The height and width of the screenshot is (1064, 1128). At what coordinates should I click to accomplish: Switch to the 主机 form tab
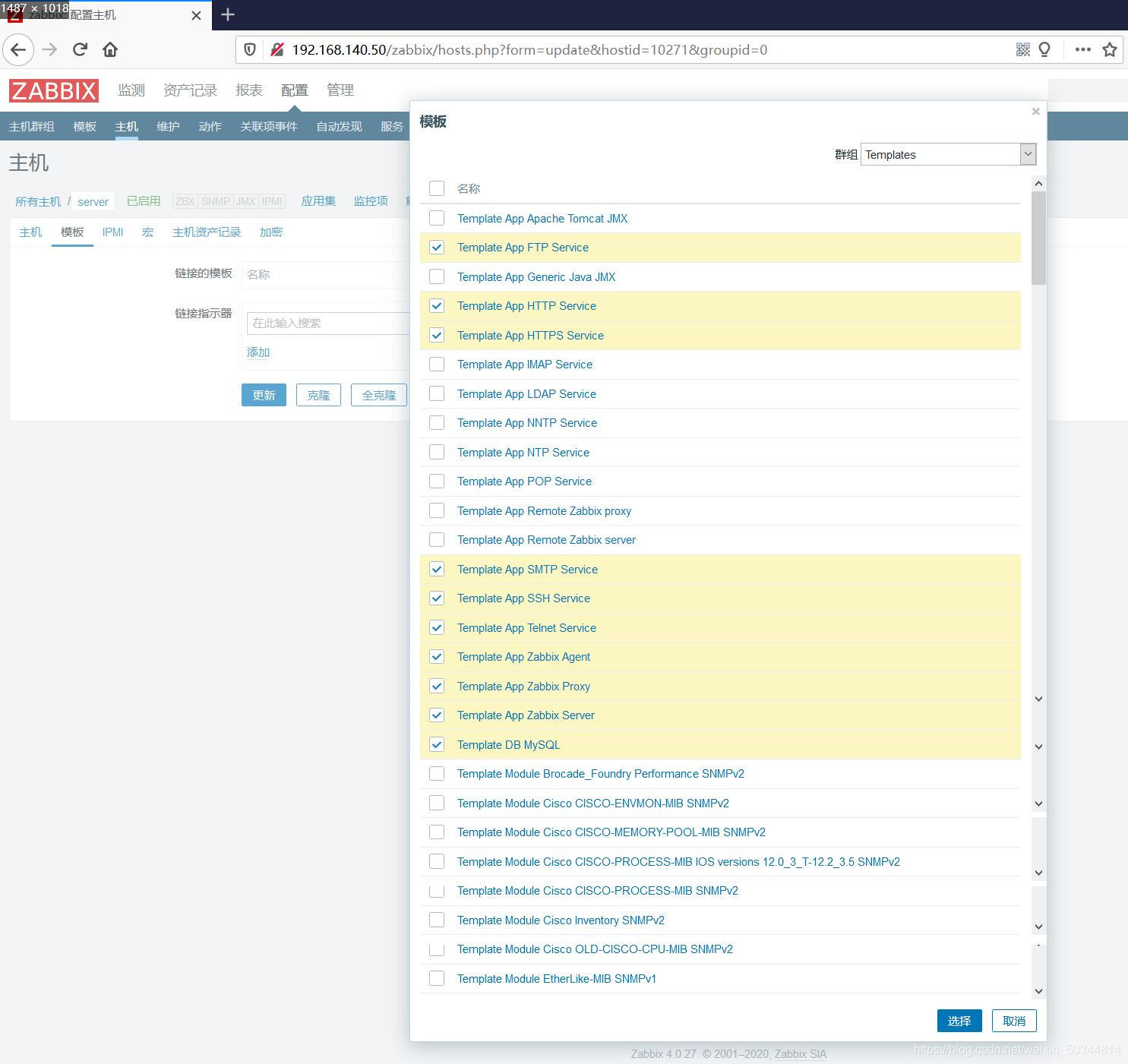click(x=30, y=232)
